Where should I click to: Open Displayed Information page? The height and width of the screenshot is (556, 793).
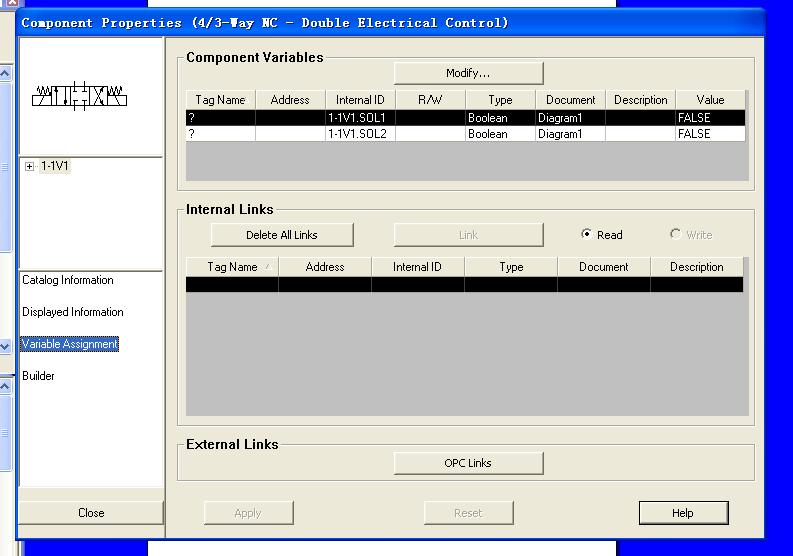click(73, 312)
